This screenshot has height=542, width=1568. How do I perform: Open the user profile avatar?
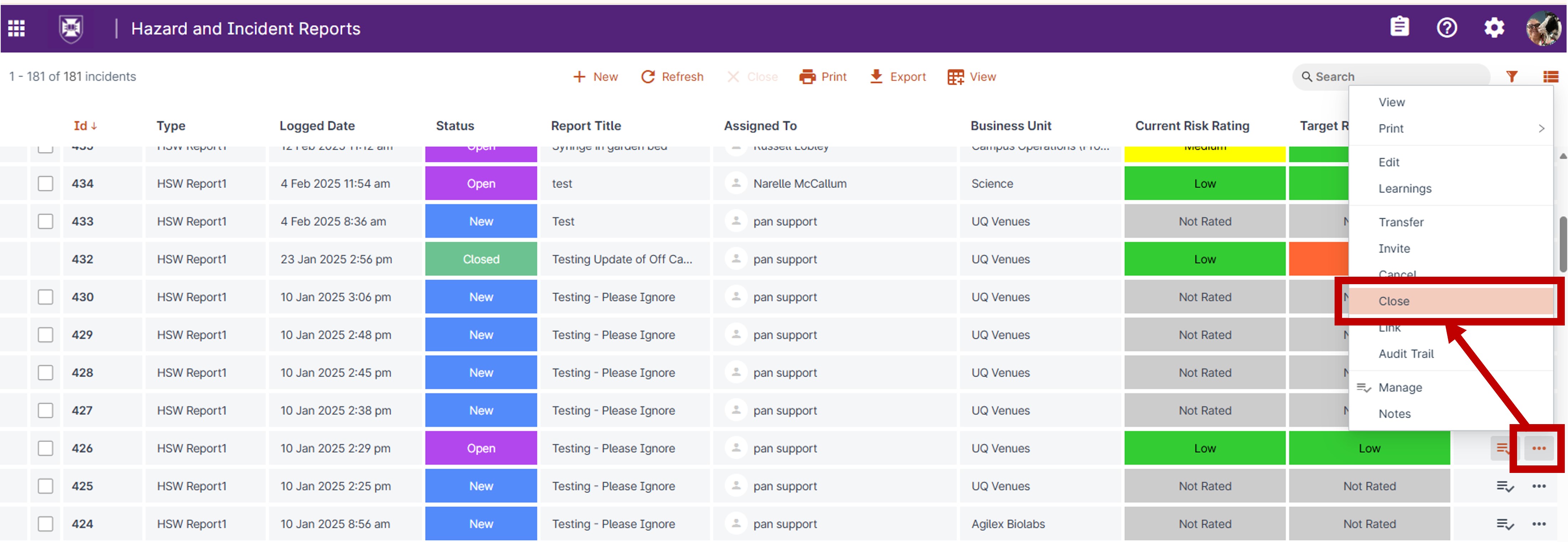(1543, 28)
